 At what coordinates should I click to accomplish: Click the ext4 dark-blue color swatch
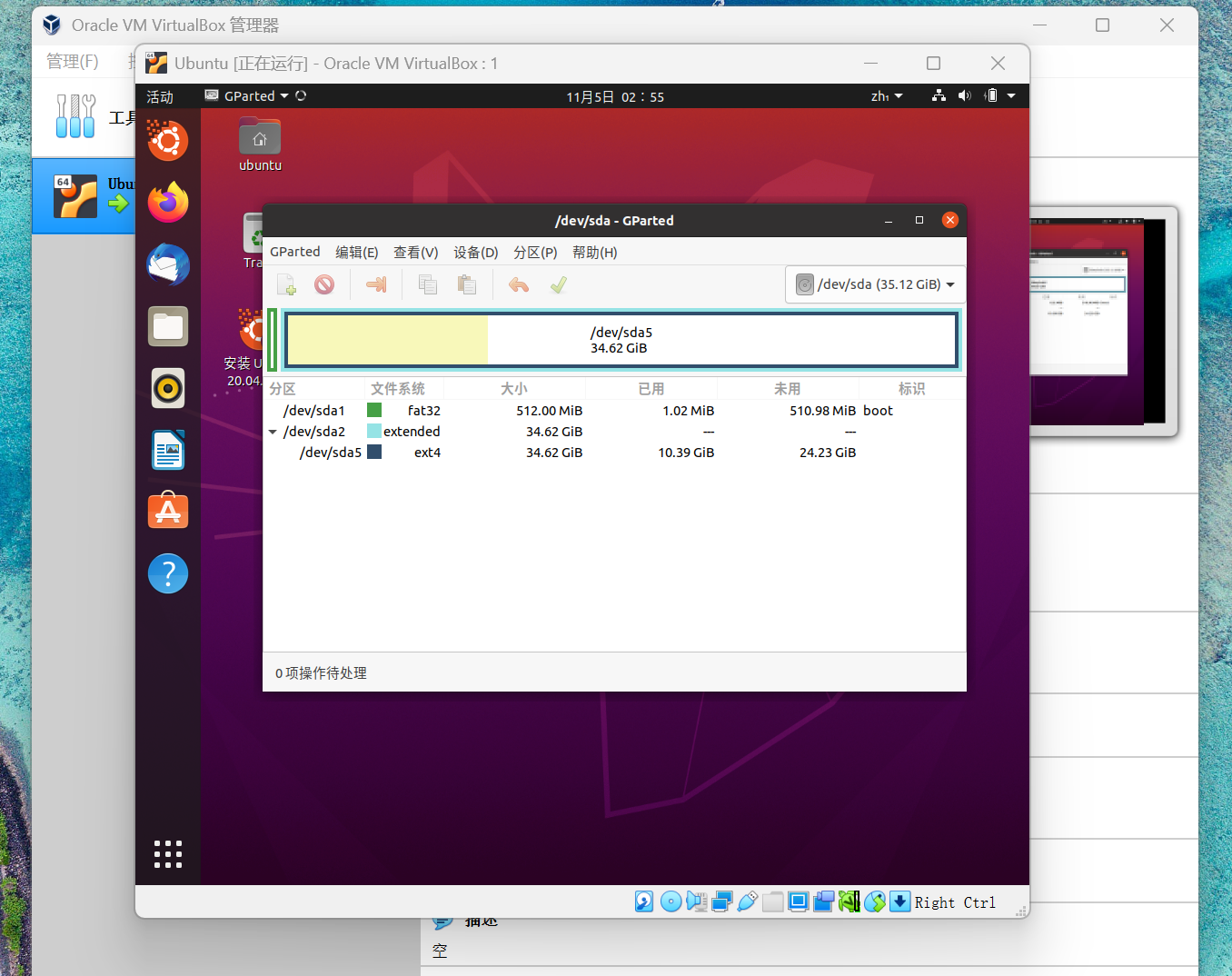click(x=374, y=453)
